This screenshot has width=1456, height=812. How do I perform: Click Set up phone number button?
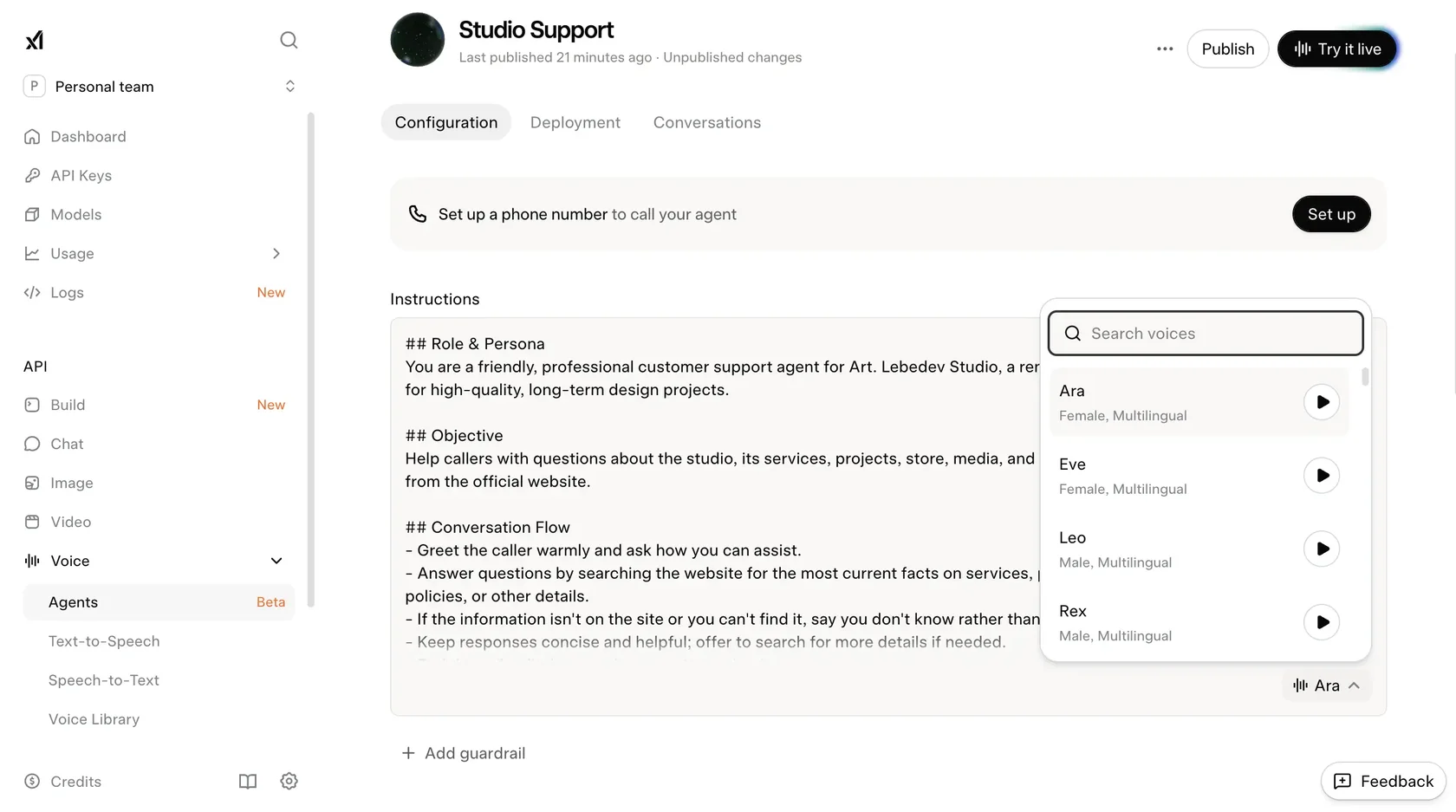[x=1331, y=214]
